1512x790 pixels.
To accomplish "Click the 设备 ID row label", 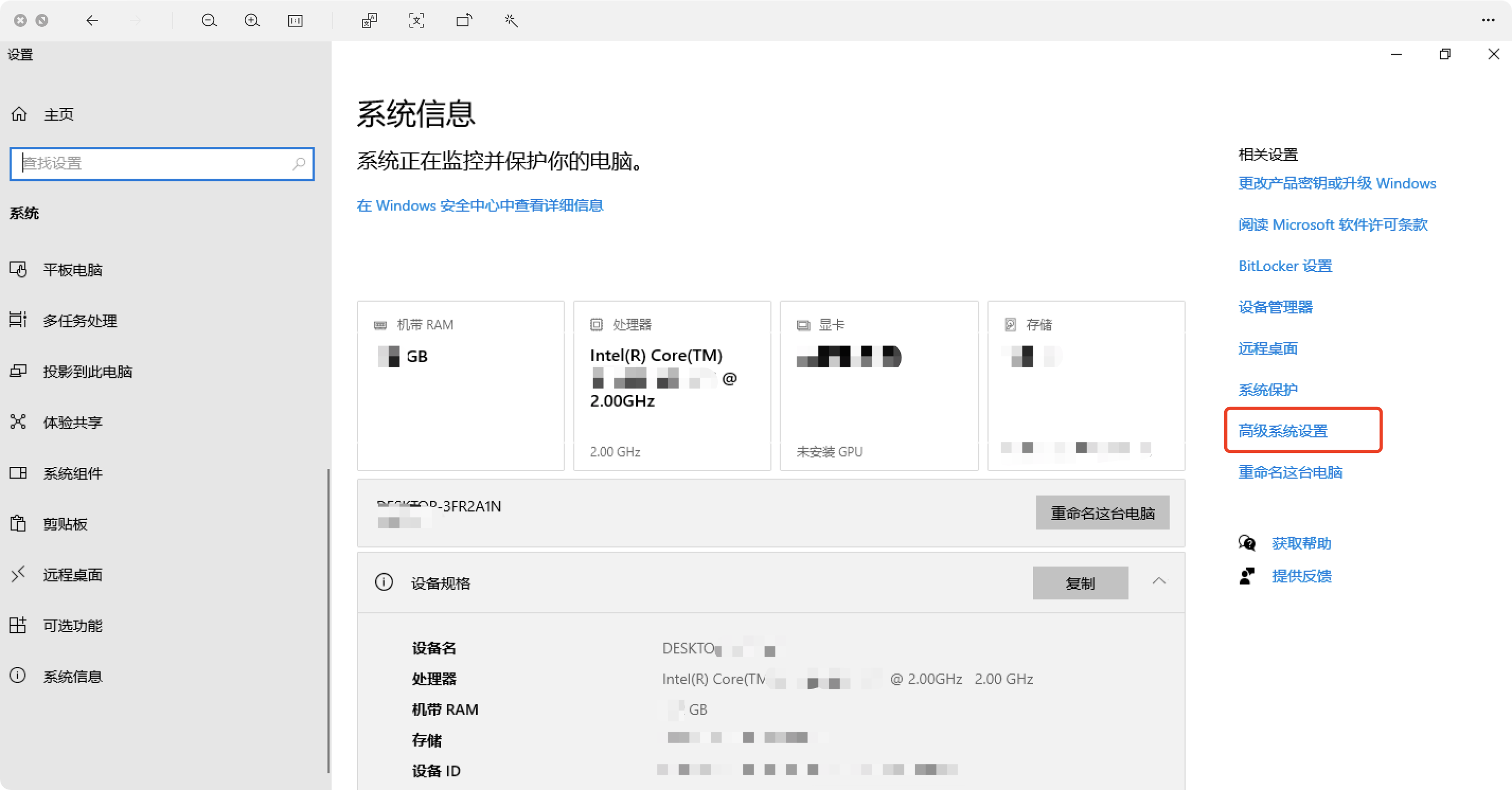I will click(x=436, y=771).
